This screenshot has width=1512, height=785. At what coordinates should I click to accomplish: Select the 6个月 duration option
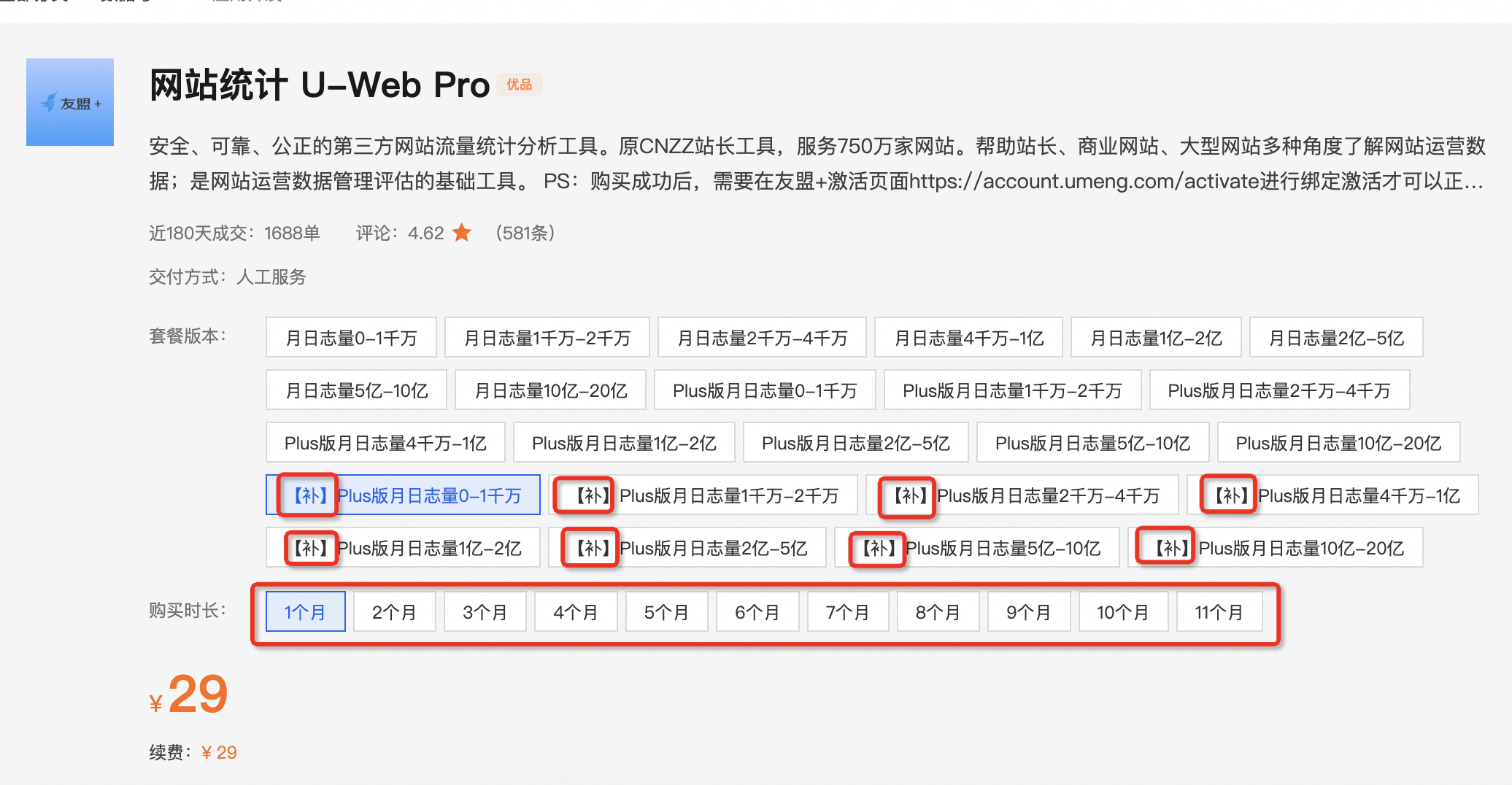757,611
